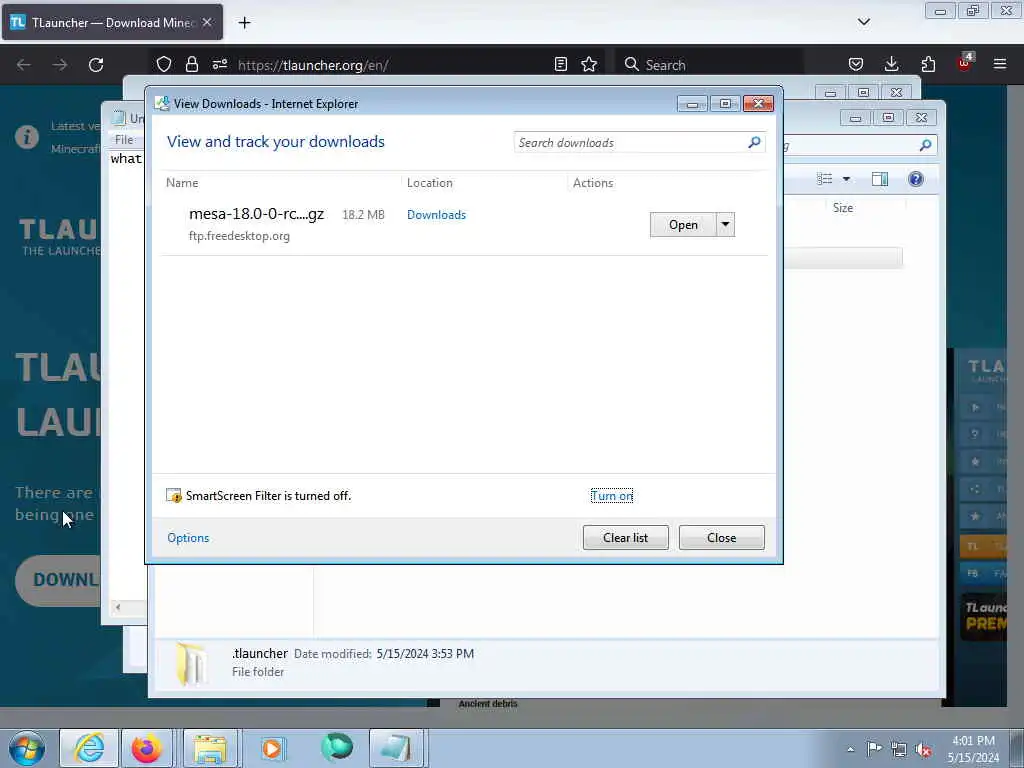Close the View Downloads dialog
Viewport: 1024px width, 768px height.
click(722, 537)
